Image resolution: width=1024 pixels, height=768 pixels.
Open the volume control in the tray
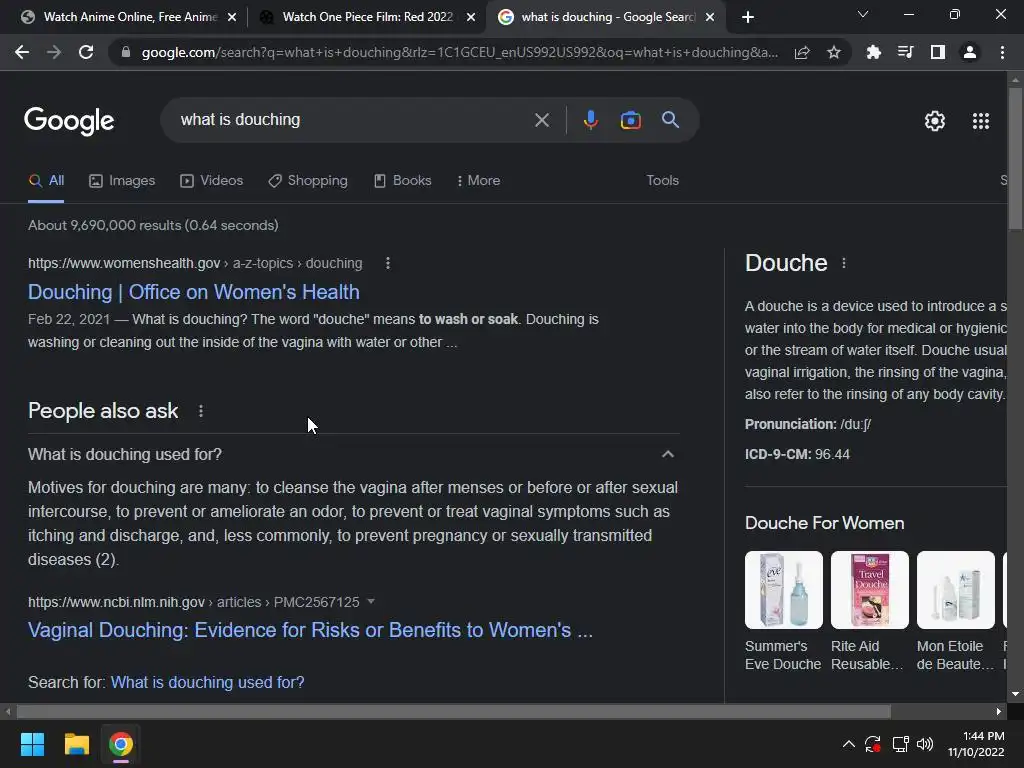(x=925, y=744)
